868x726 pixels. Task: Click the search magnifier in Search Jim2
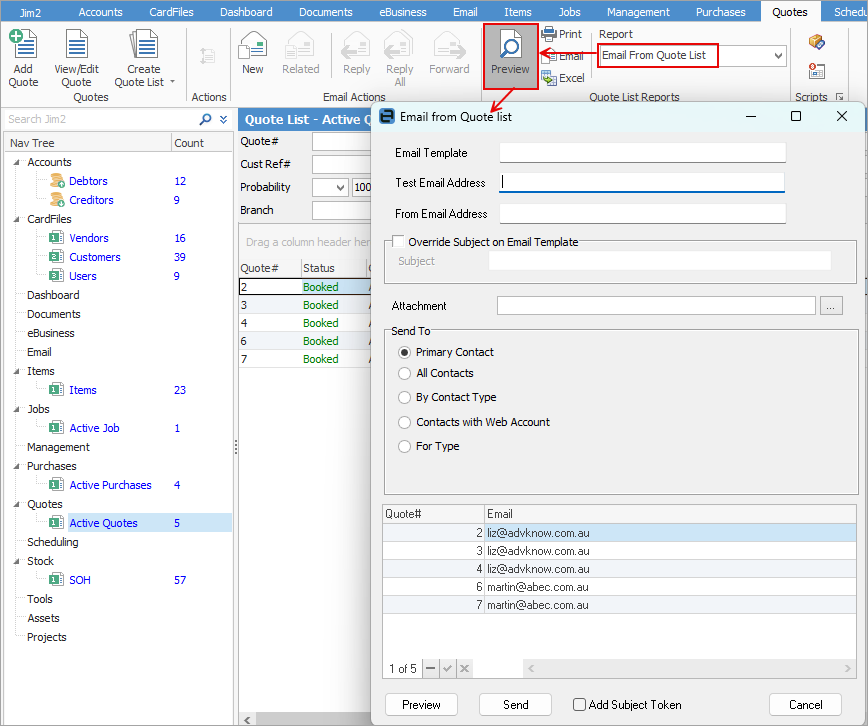(x=206, y=119)
